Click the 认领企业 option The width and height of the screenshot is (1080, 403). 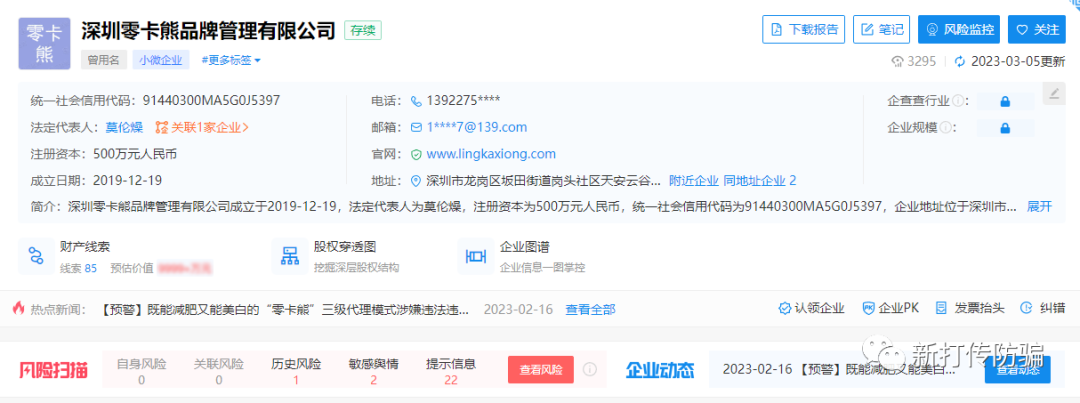811,308
